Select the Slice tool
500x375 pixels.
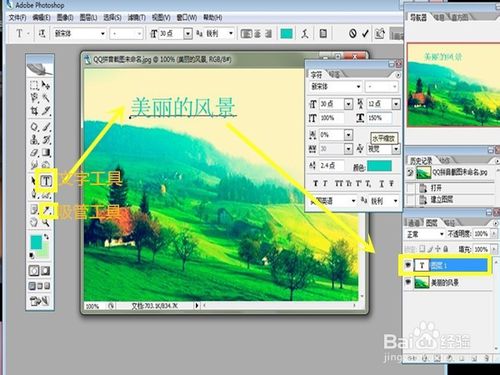coord(46,110)
